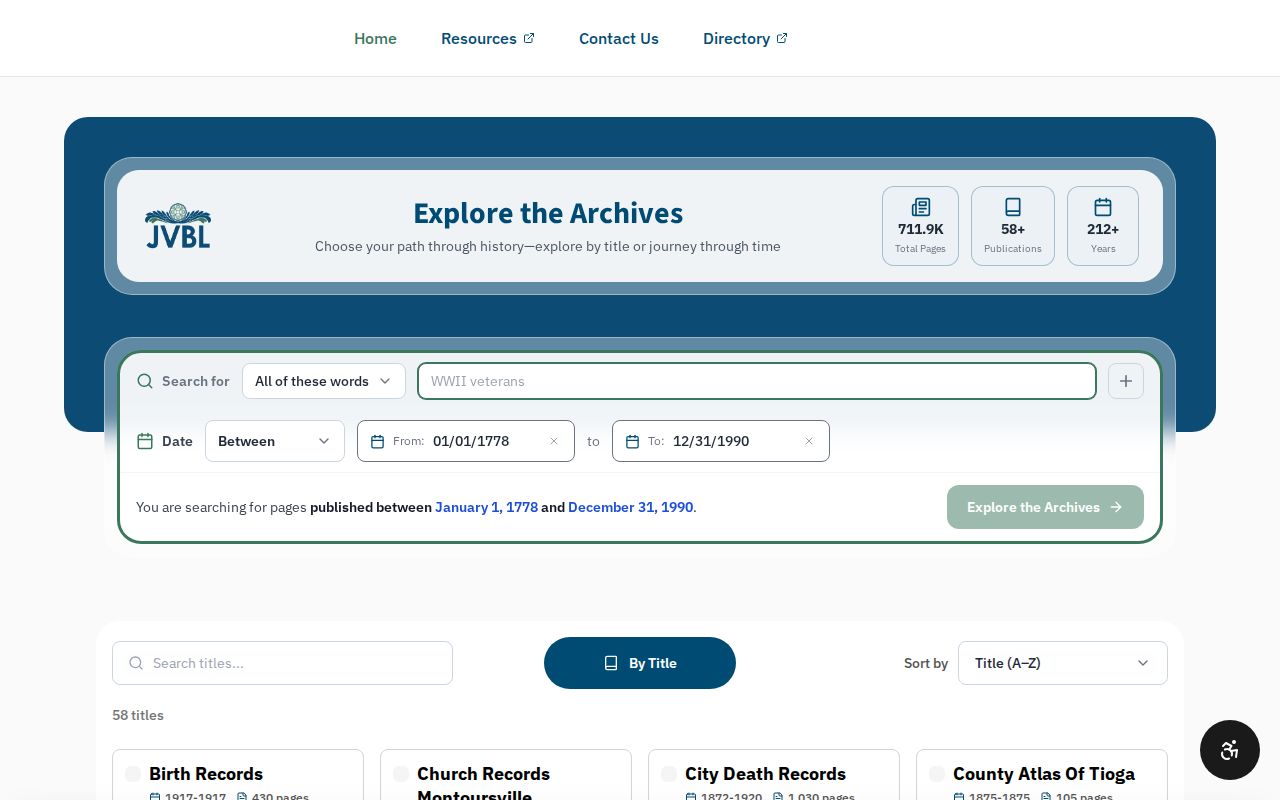Click the Explore the Archives heading
The image size is (1280, 800).
tap(548, 213)
